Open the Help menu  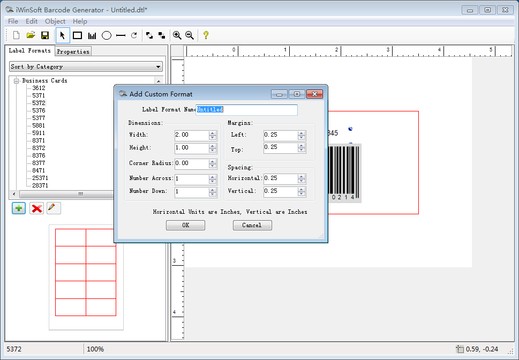tap(80, 21)
